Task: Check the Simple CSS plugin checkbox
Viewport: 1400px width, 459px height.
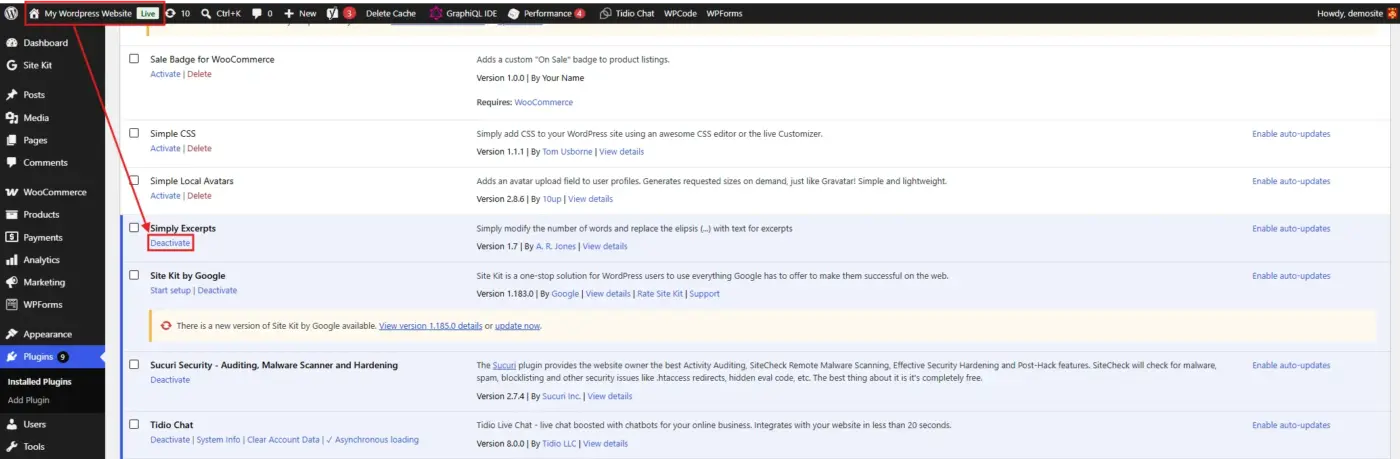Action: (x=134, y=133)
